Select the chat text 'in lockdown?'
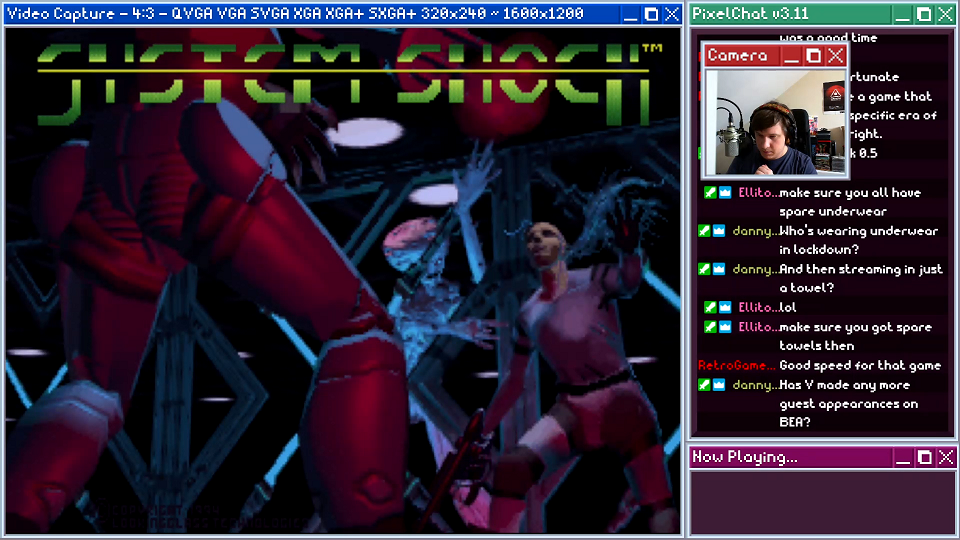This screenshot has height=540, width=960. click(819, 250)
